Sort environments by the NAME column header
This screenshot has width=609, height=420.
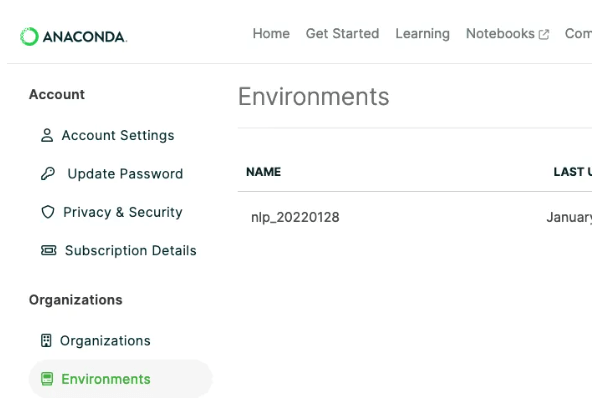pyautogui.click(x=263, y=172)
